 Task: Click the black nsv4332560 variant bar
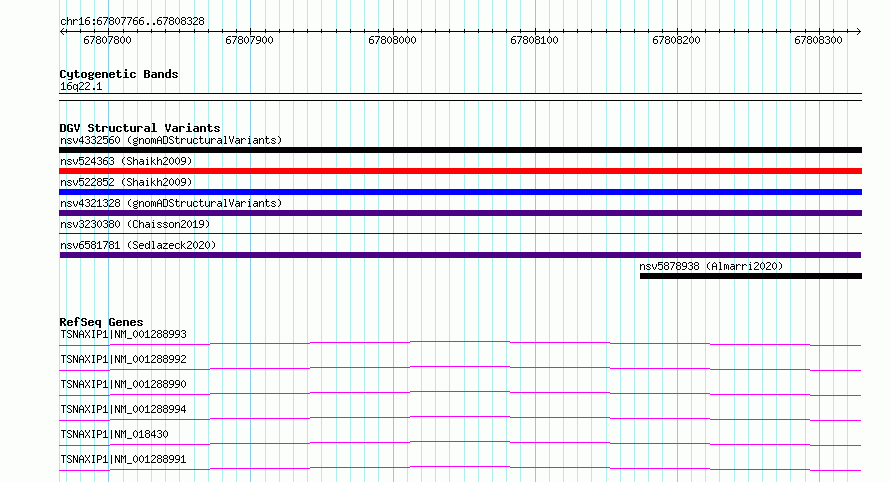(460, 150)
